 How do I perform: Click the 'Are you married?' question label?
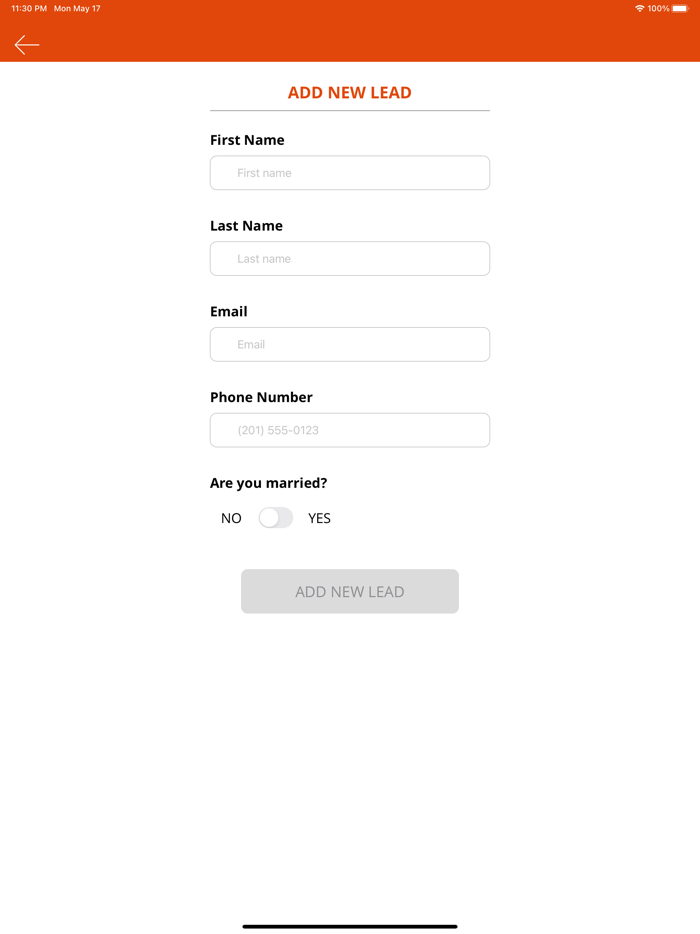(x=269, y=483)
